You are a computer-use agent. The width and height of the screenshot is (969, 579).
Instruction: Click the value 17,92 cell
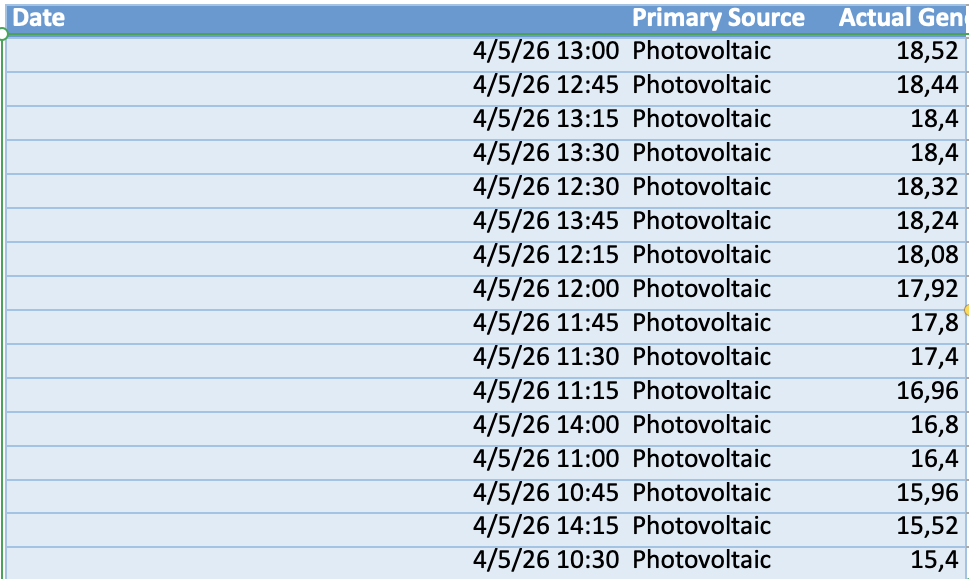click(x=927, y=289)
